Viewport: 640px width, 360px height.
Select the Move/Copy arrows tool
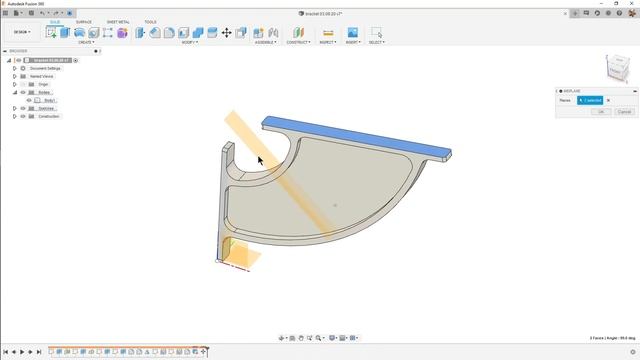coord(227,33)
